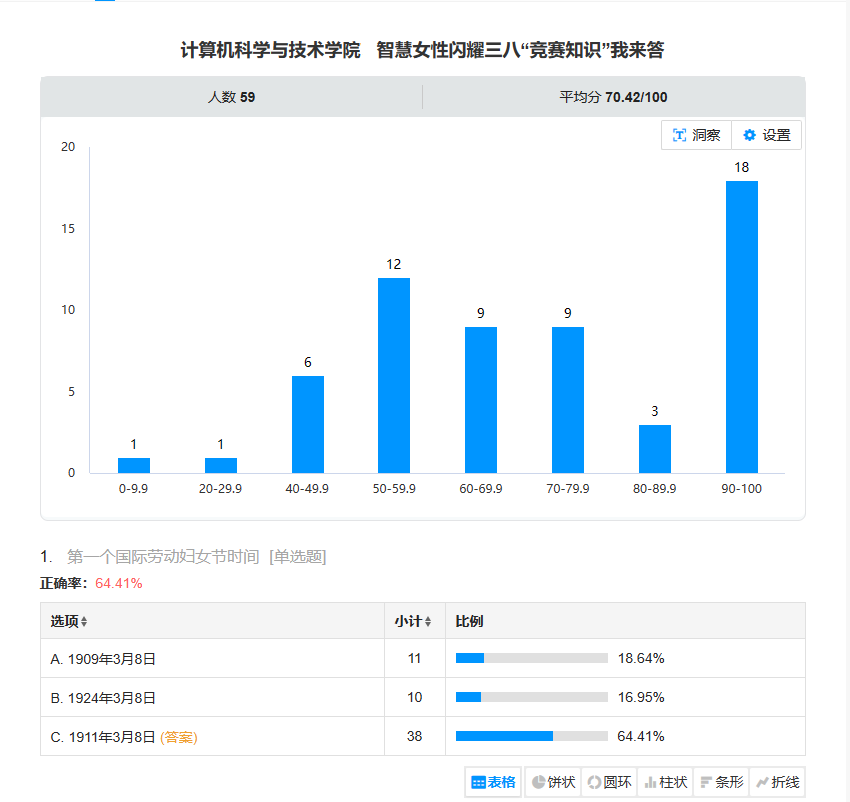Click the 平均分 70.42/100 summary tab

pos(613,97)
